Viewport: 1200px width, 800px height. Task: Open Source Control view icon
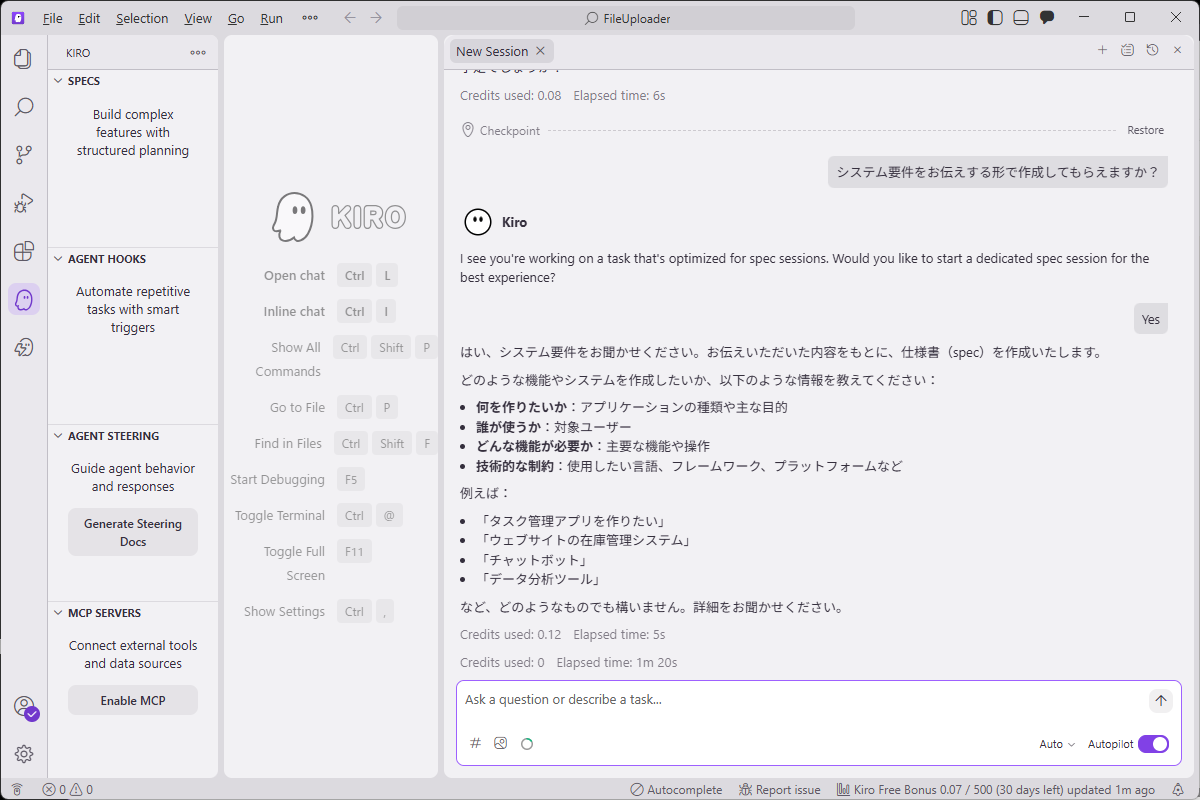click(x=23, y=155)
